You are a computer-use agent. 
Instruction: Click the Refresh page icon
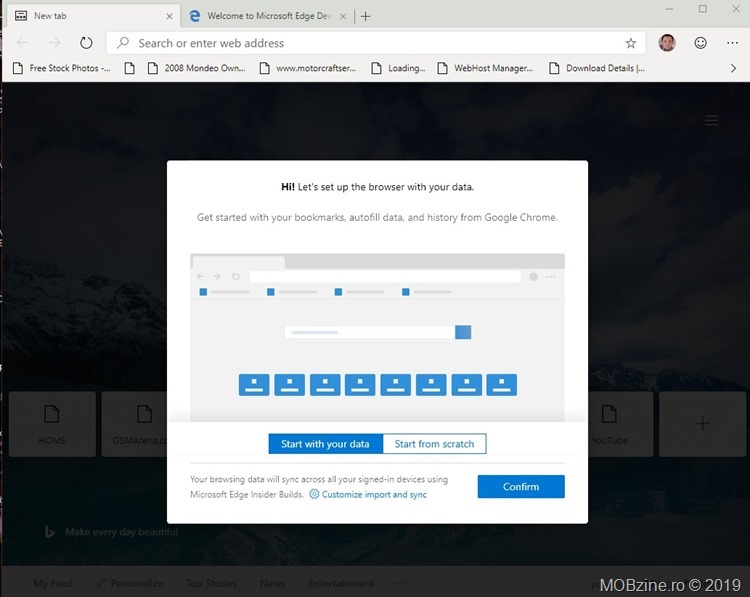[86, 43]
